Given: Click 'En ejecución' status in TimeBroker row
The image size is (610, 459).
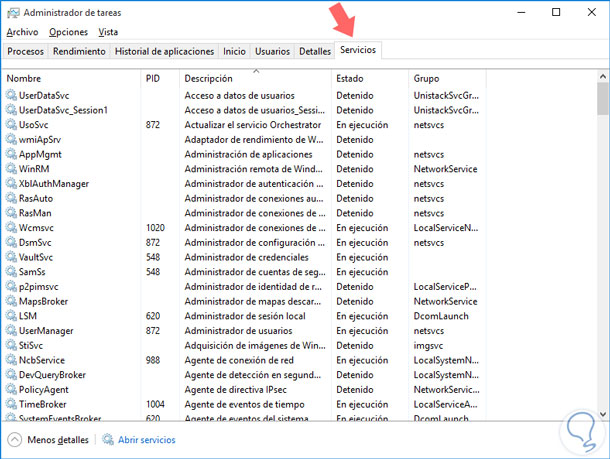Looking at the screenshot, I should tap(362, 404).
